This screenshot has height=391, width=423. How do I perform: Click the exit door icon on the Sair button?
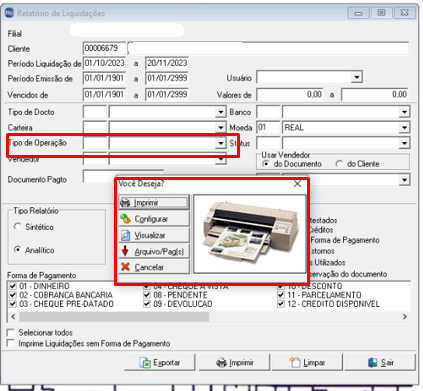(373, 362)
